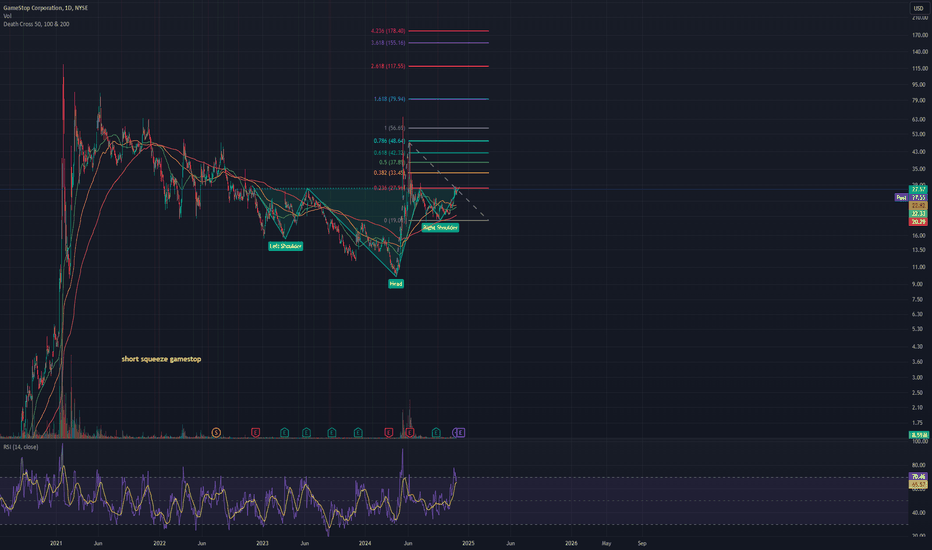Click the 1.618 (79.94) Fibonacci level label
This screenshot has height=550, width=932.
(389, 99)
